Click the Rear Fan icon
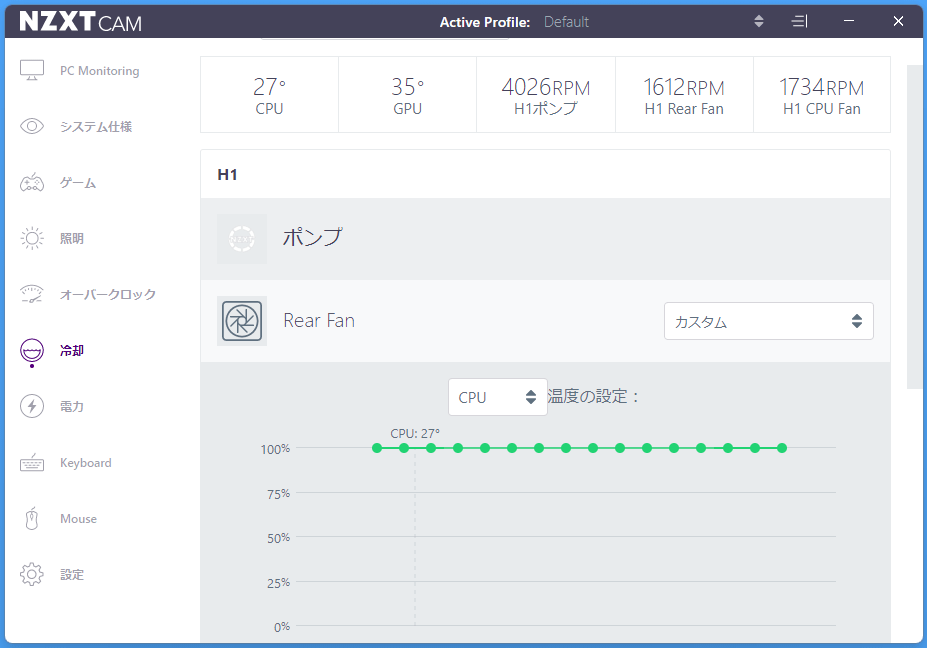The width and height of the screenshot is (927, 648). [242, 321]
